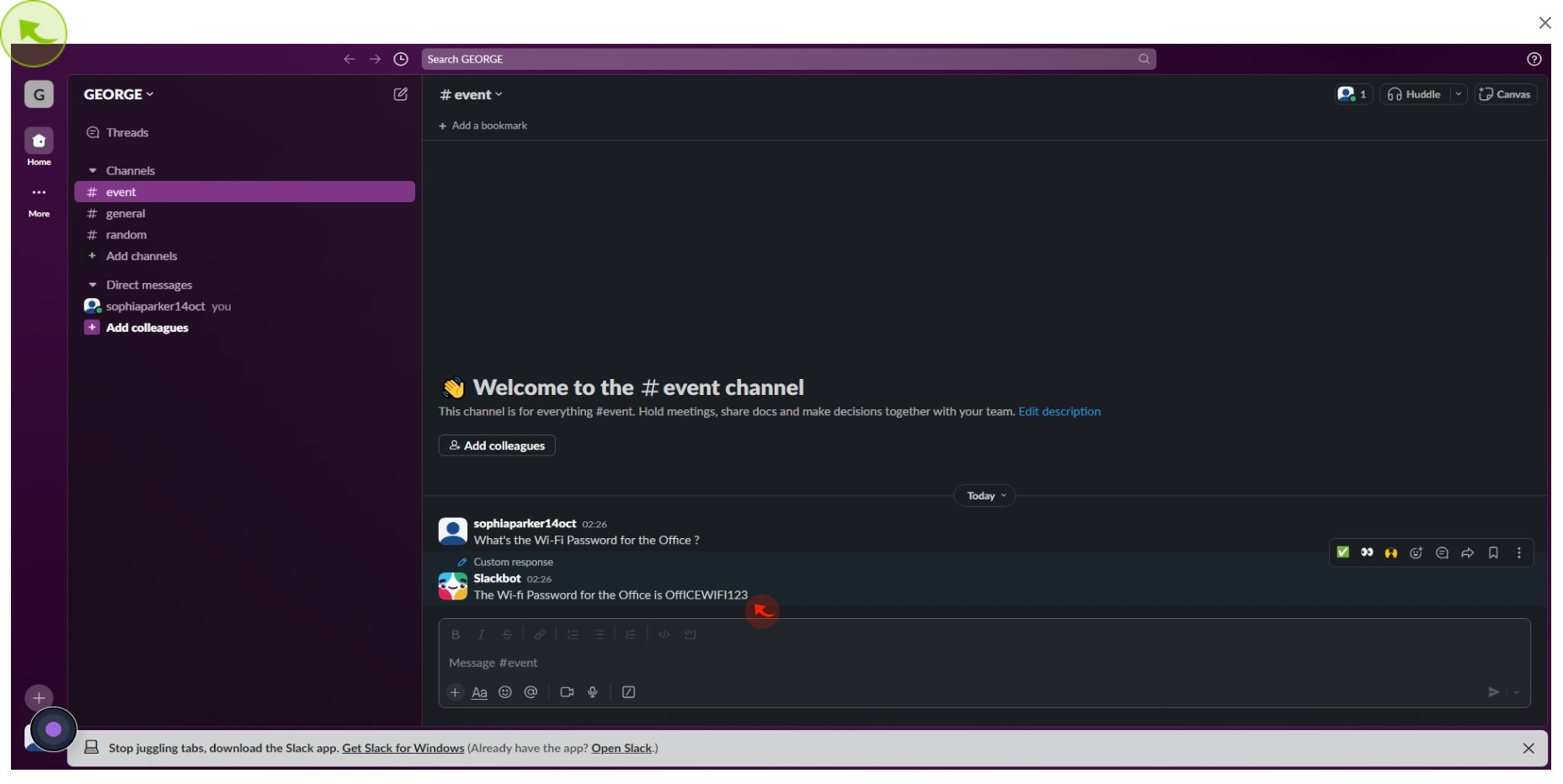Open the More menu in sidebar

(39, 201)
